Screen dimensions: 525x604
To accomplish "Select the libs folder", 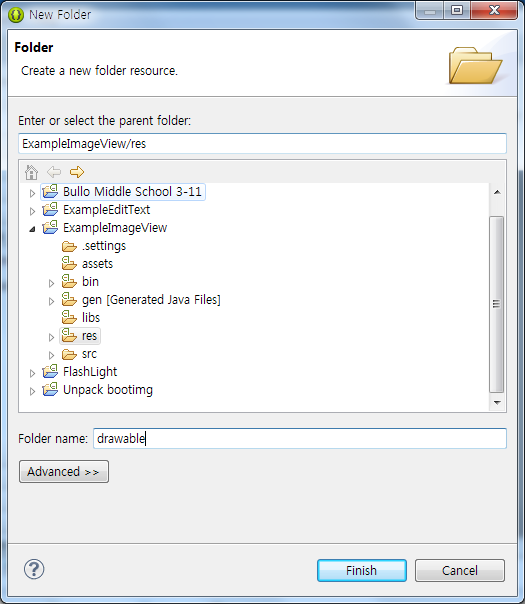I will point(81,317).
